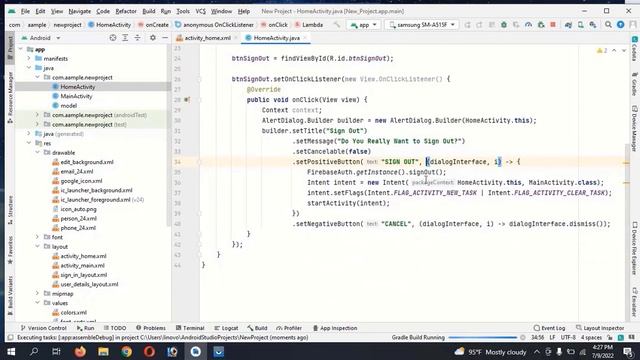This screenshot has width=640, height=360.
Task: Collapse the java folder
Action: pos(29,68)
